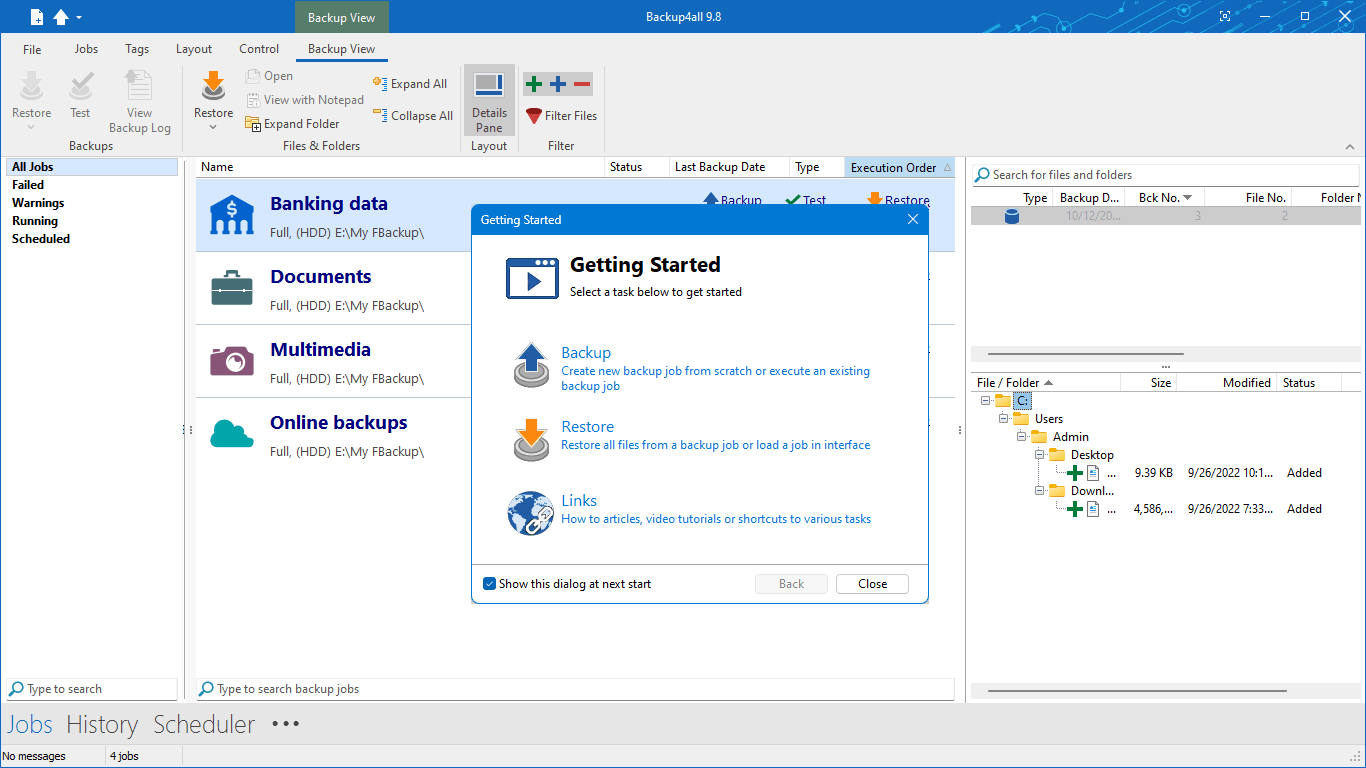1366x768 pixels.
Task: Click the Expand Folder ribbon icon
Action: [253, 124]
